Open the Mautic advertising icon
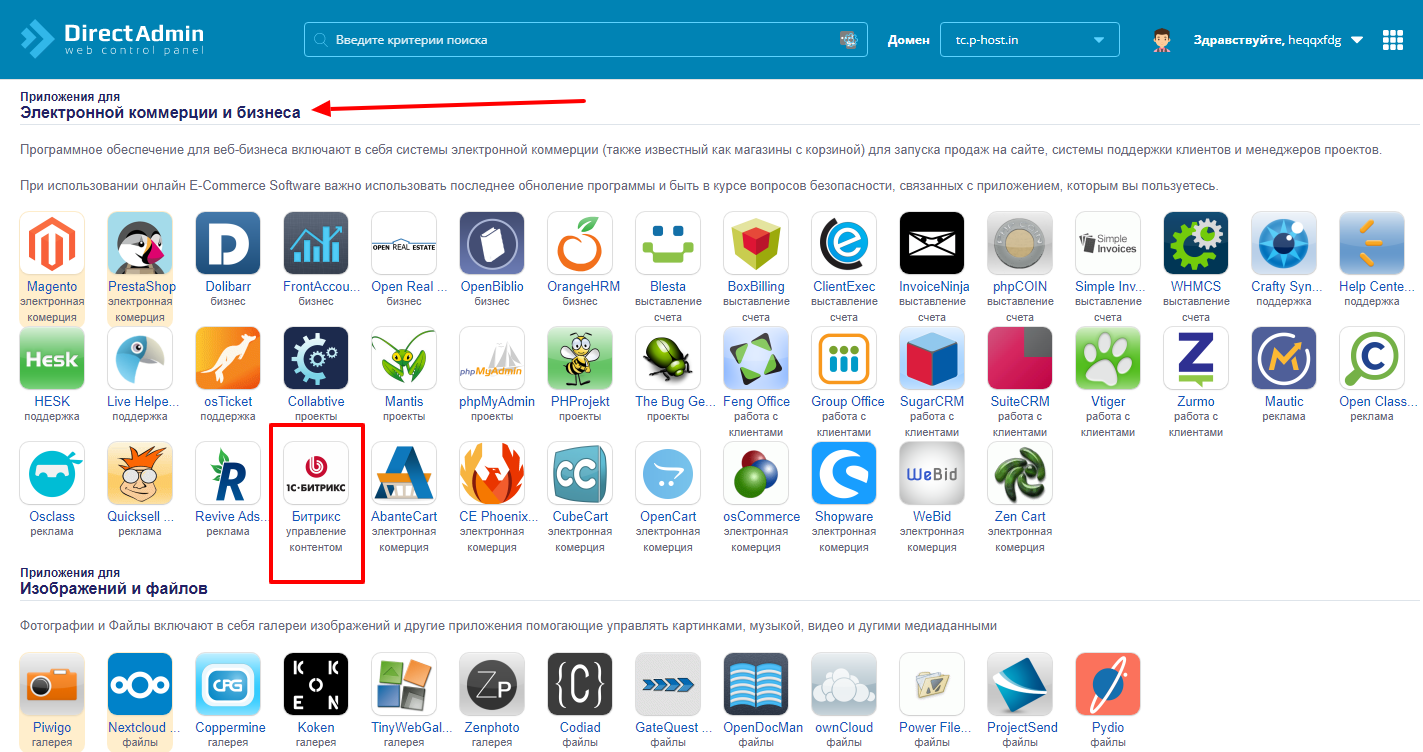 coord(1284,358)
